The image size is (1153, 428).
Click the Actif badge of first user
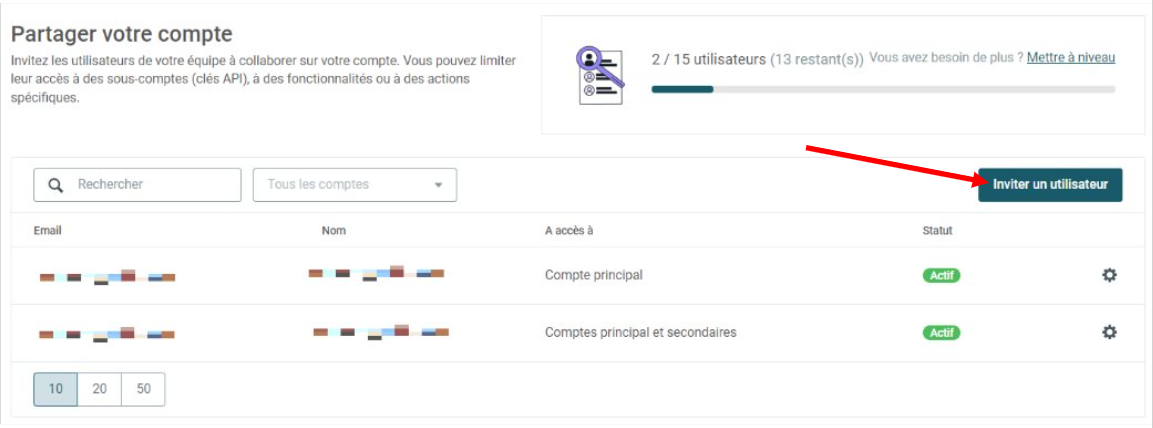(941, 276)
